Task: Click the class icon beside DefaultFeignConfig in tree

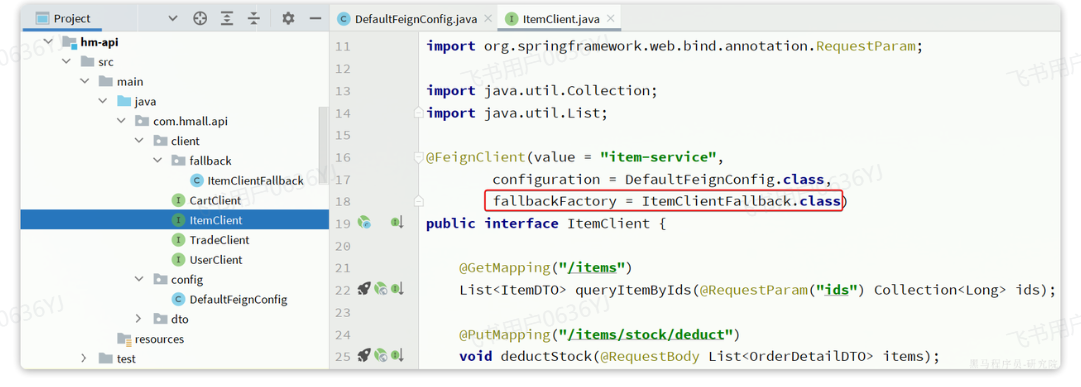Action: (179, 299)
